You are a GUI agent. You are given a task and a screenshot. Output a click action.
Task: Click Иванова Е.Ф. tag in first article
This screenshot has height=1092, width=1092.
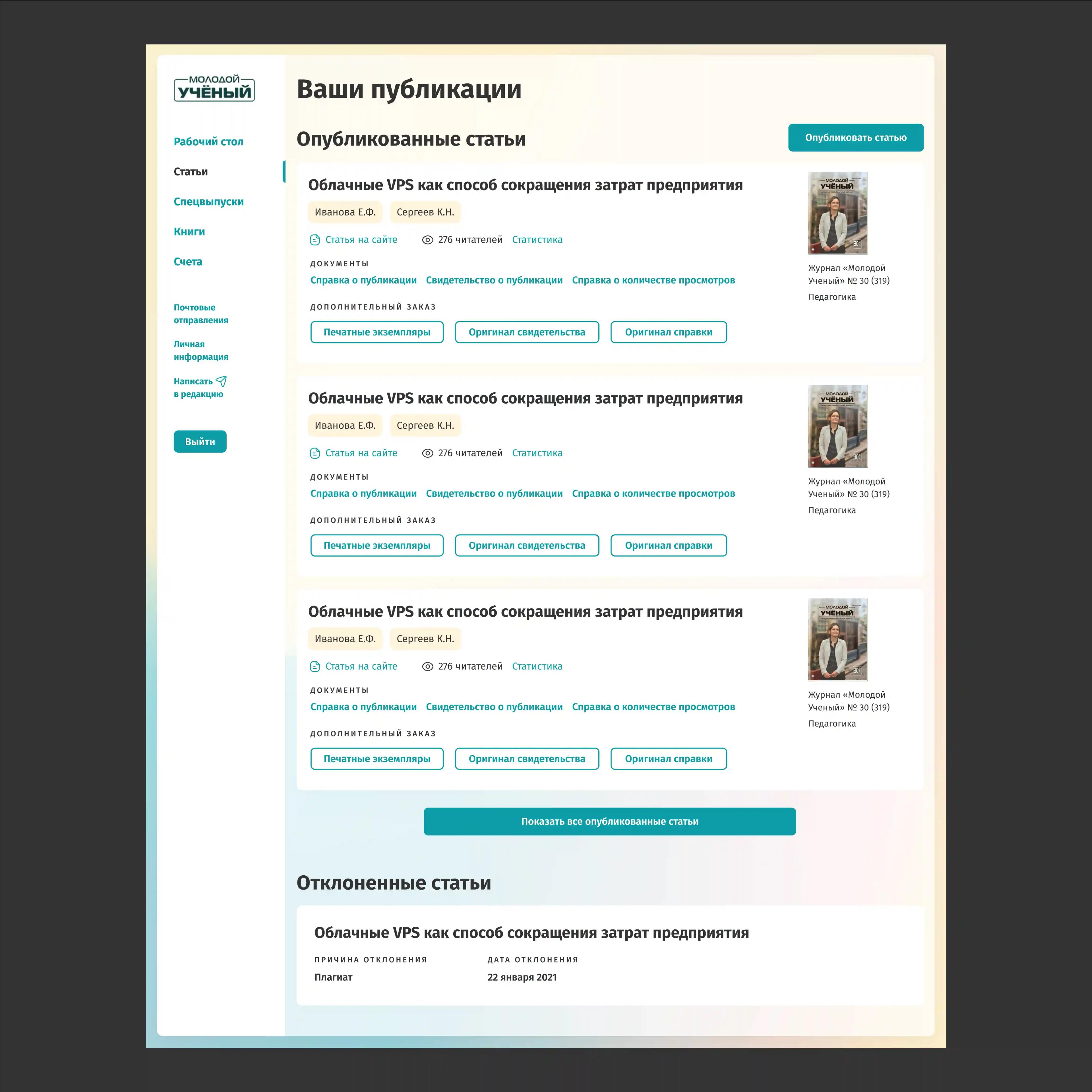point(345,213)
